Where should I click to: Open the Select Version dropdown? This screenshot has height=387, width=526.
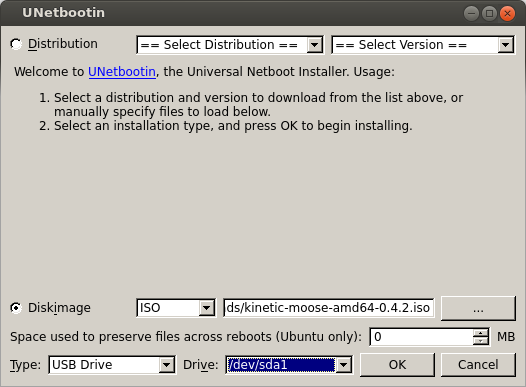[423, 45]
